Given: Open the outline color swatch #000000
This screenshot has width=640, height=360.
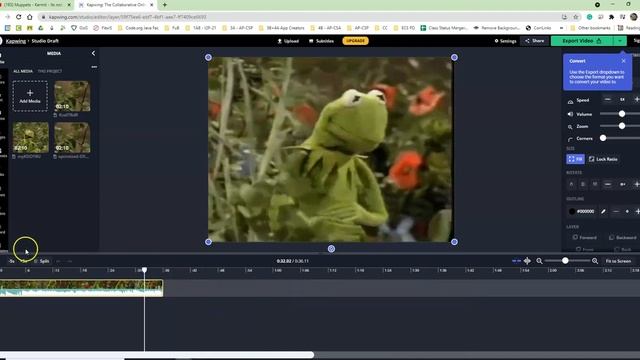Looking at the screenshot, I should [572, 211].
